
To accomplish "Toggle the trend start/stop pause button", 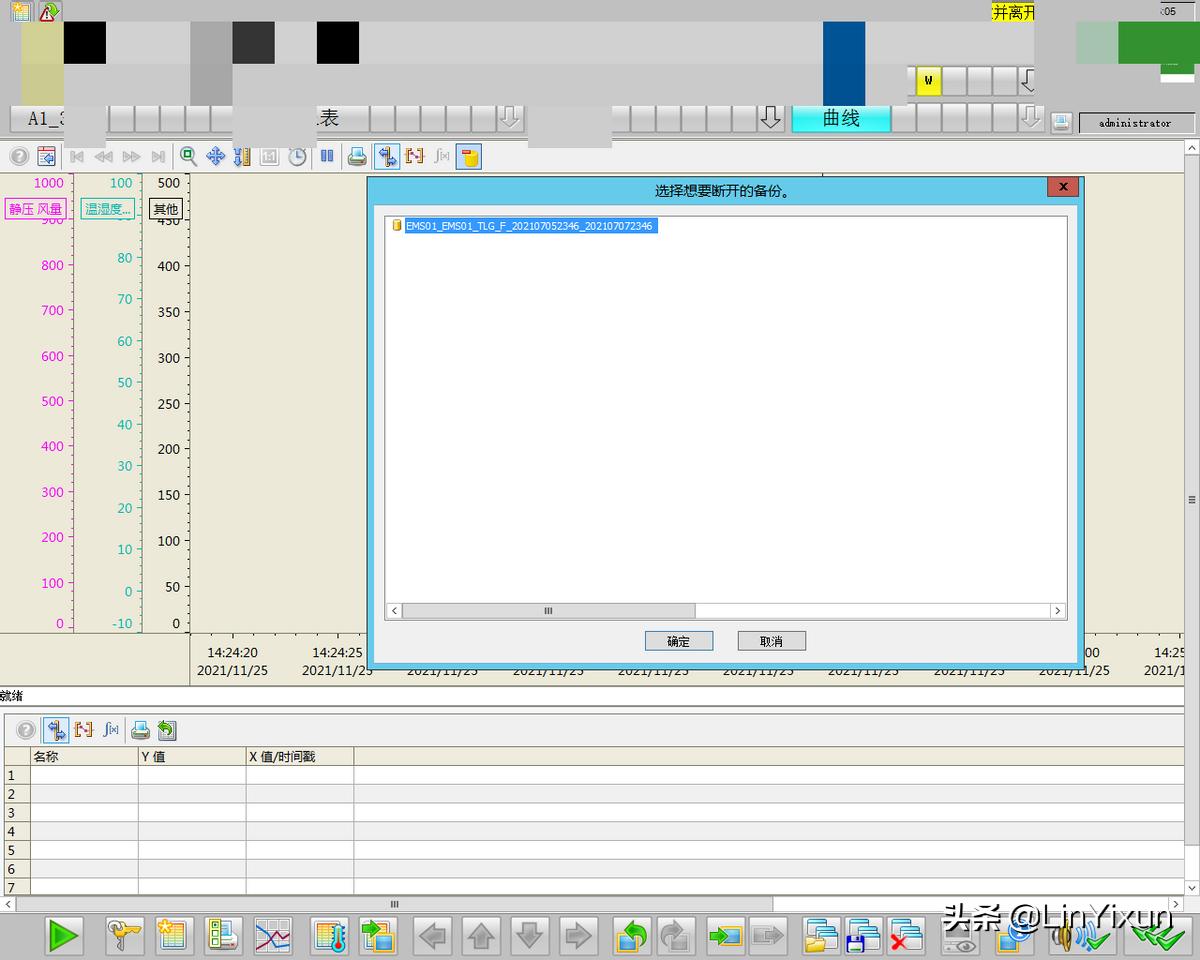I will pos(327,156).
